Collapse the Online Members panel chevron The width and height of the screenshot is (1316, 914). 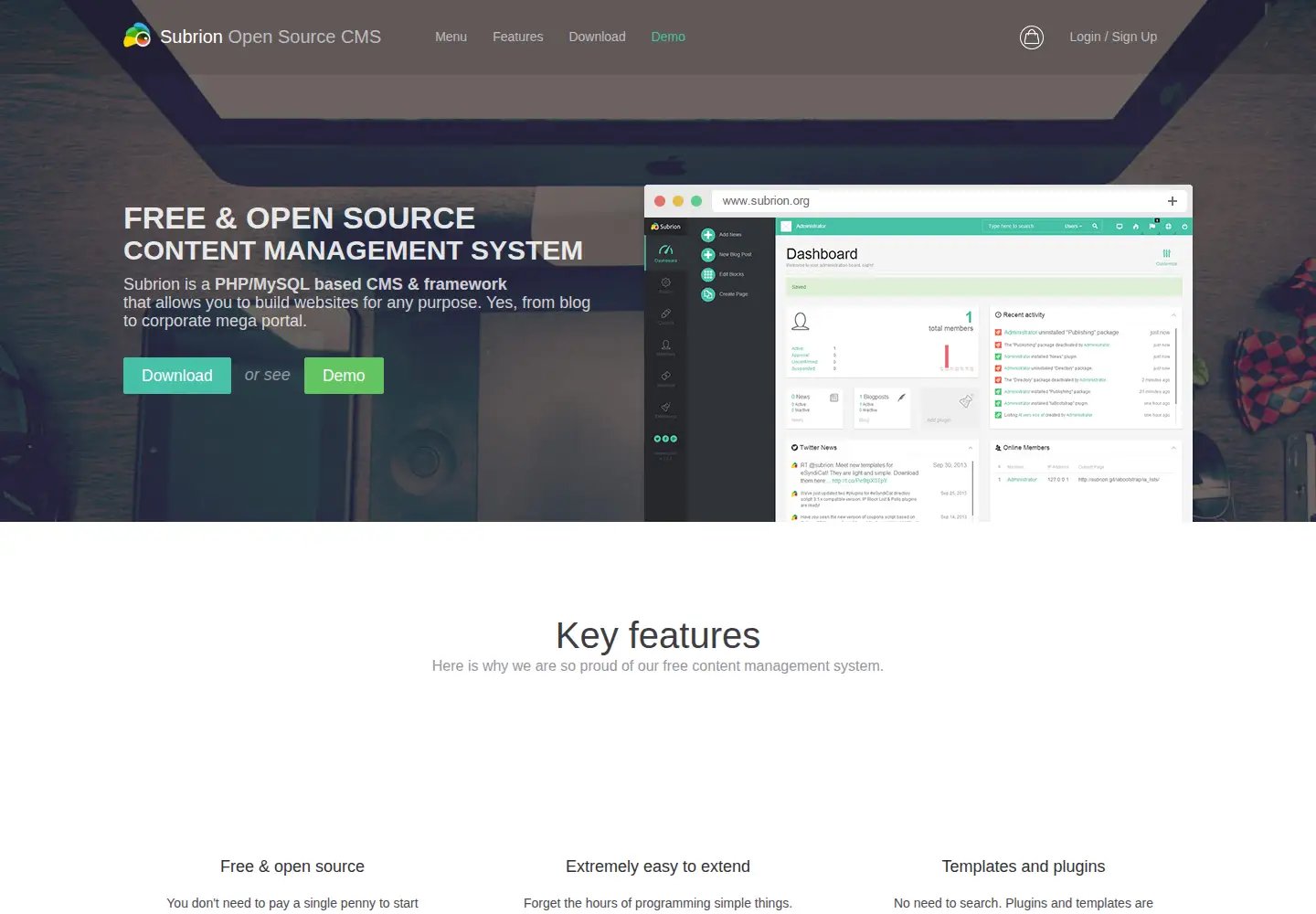tap(1173, 448)
